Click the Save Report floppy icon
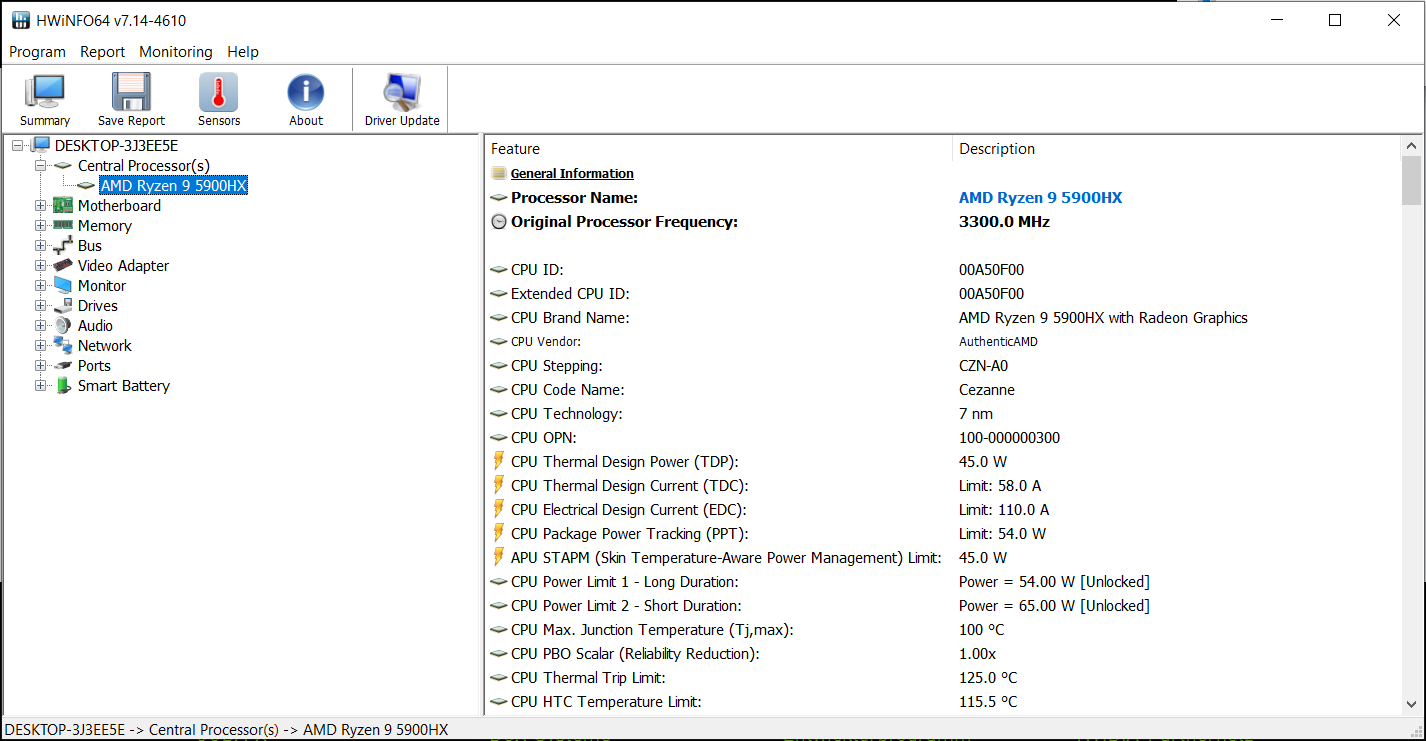This screenshot has height=741, width=1426. tap(131, 93)
